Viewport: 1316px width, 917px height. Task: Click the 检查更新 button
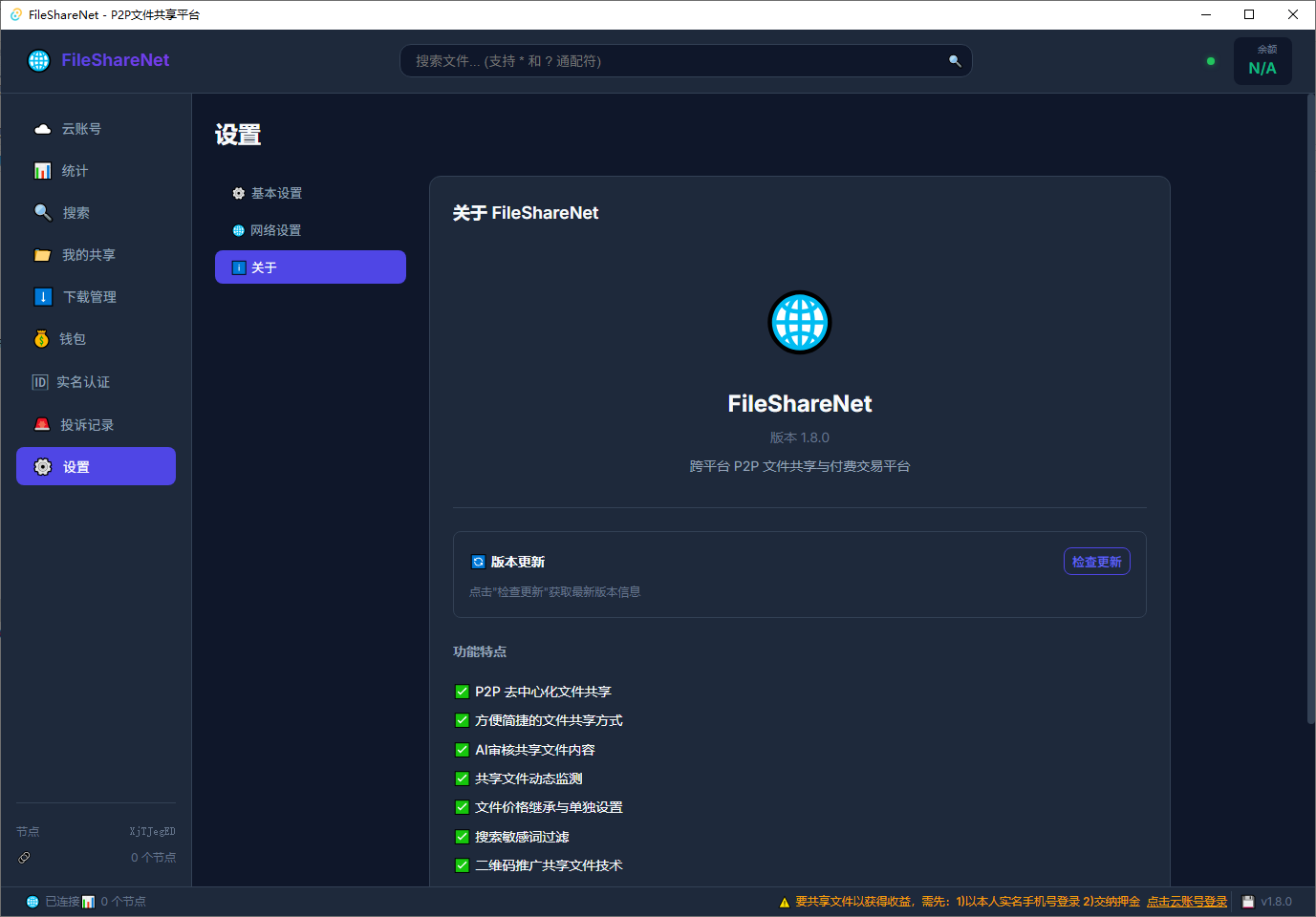[1097, 562]
